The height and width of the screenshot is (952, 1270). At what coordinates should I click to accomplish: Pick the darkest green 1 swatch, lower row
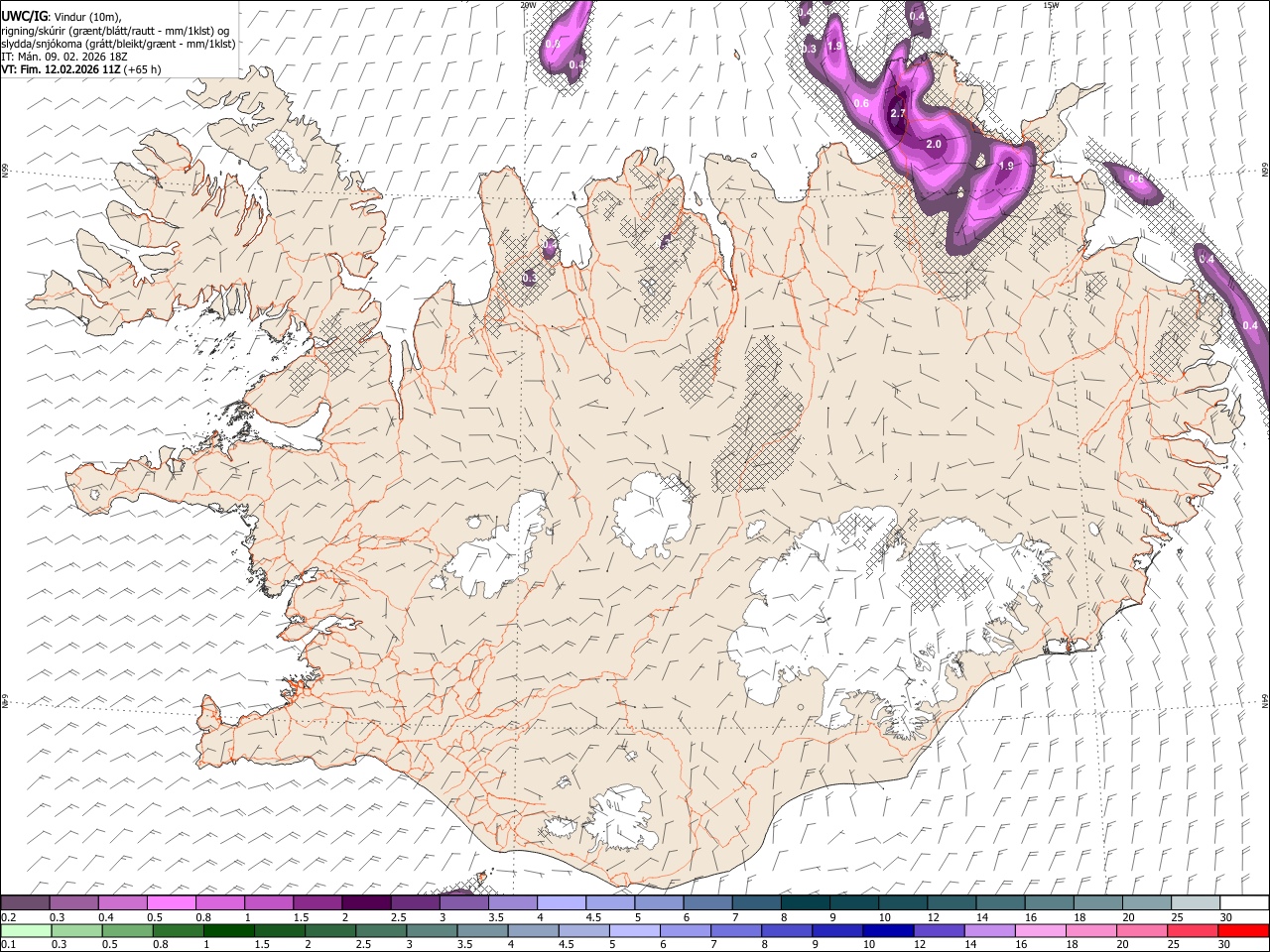pyautogui.click(x=227, y=930)
